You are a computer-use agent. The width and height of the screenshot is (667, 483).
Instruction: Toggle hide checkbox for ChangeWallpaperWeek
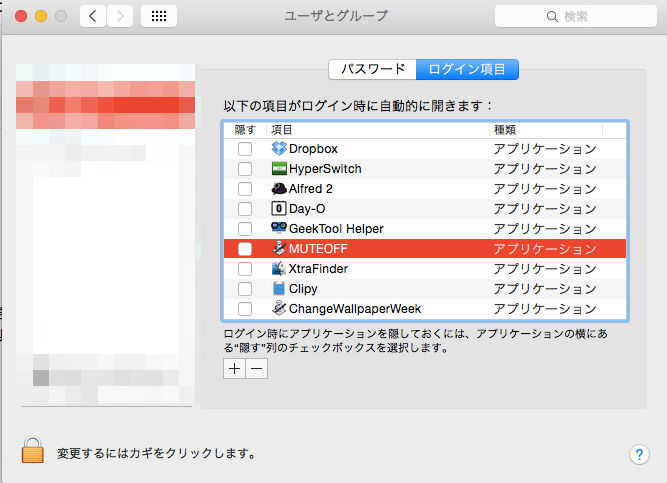coord(245,309)
